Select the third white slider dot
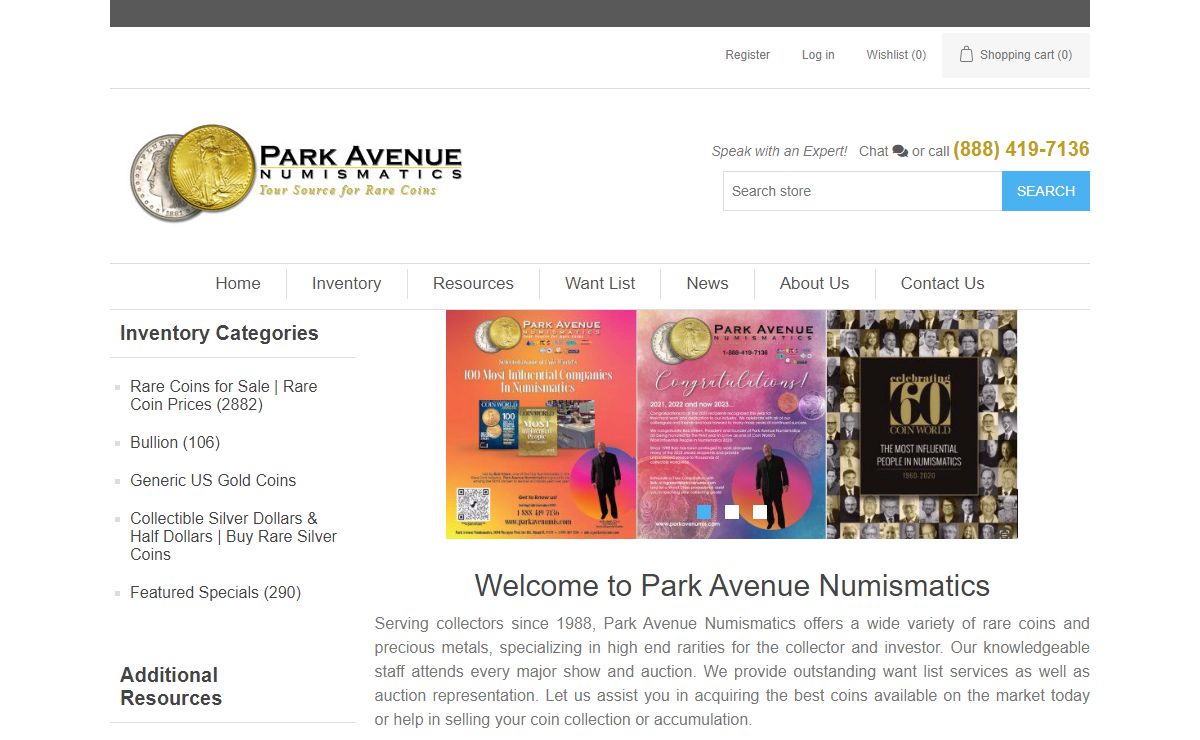The width and height of the screenshot is (1200, 740). (x=760, y=512)
